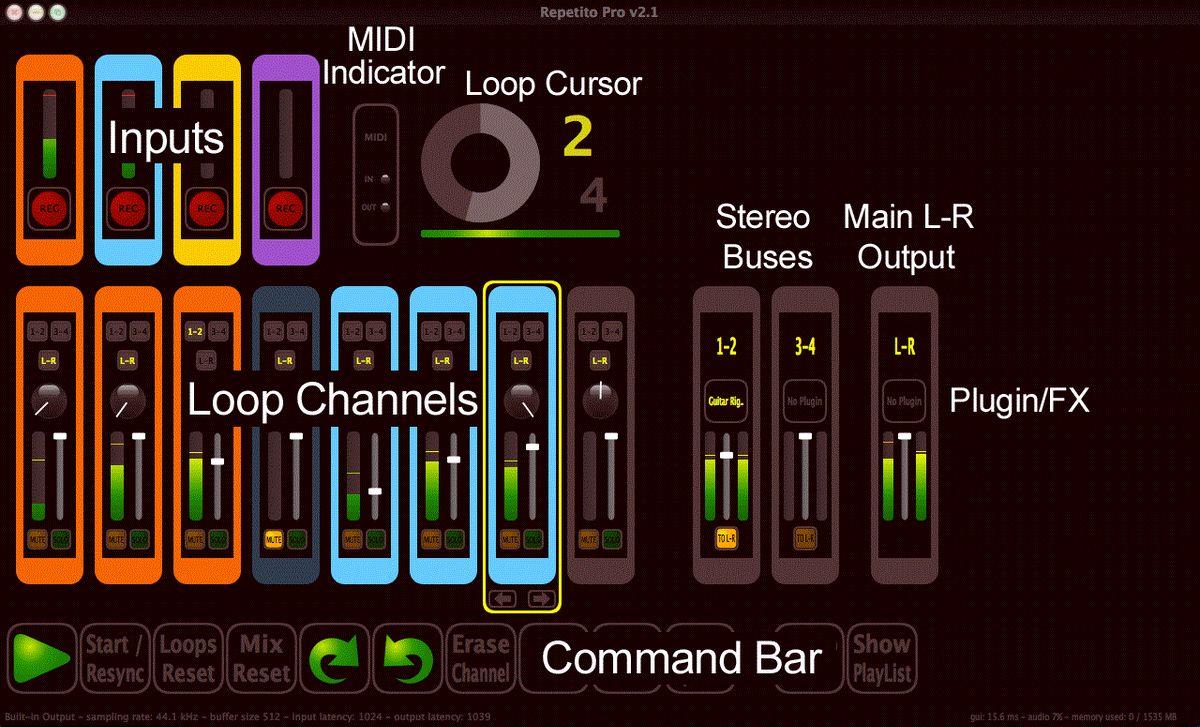Open the No Plugin slot on L-R output
This screenshot has height=727, width=1200.
pos(904,401)
